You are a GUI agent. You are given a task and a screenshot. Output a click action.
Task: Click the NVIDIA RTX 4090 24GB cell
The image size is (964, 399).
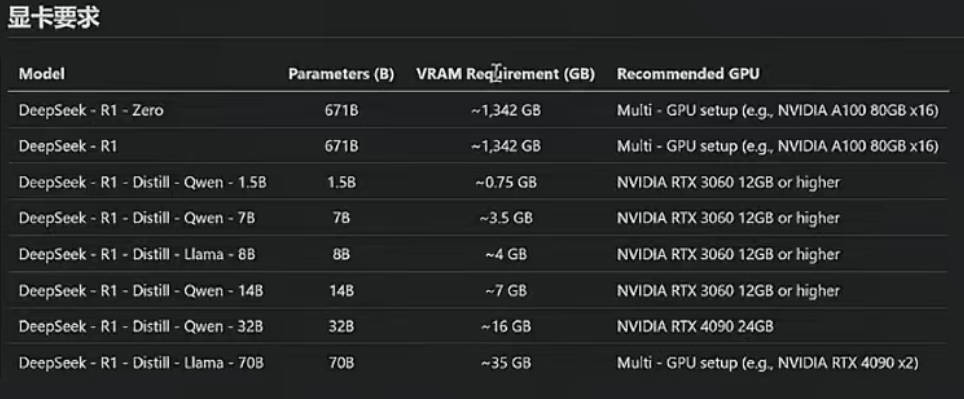(695, 327)
